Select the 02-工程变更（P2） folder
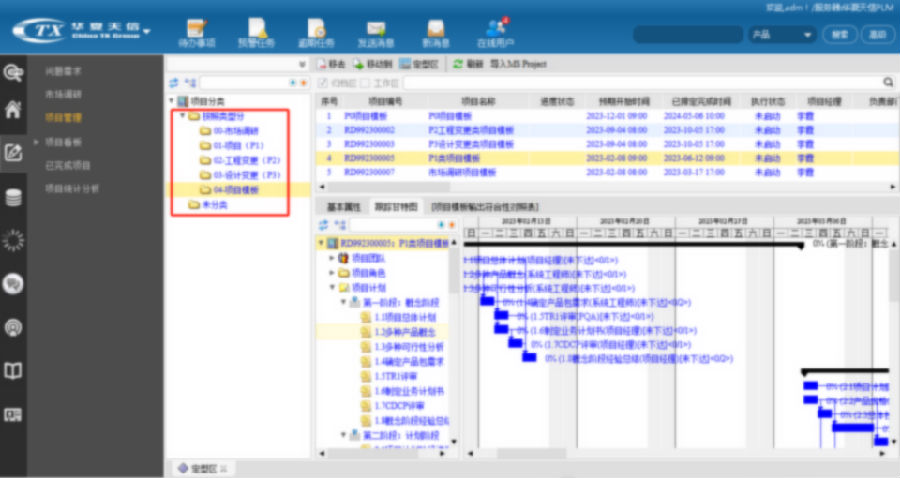The image size is (900, 478). point(247,160)
